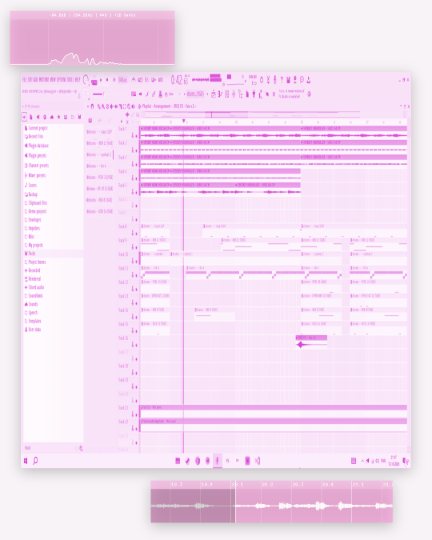Select the last pattern in the playlist picker

point(99,211)
